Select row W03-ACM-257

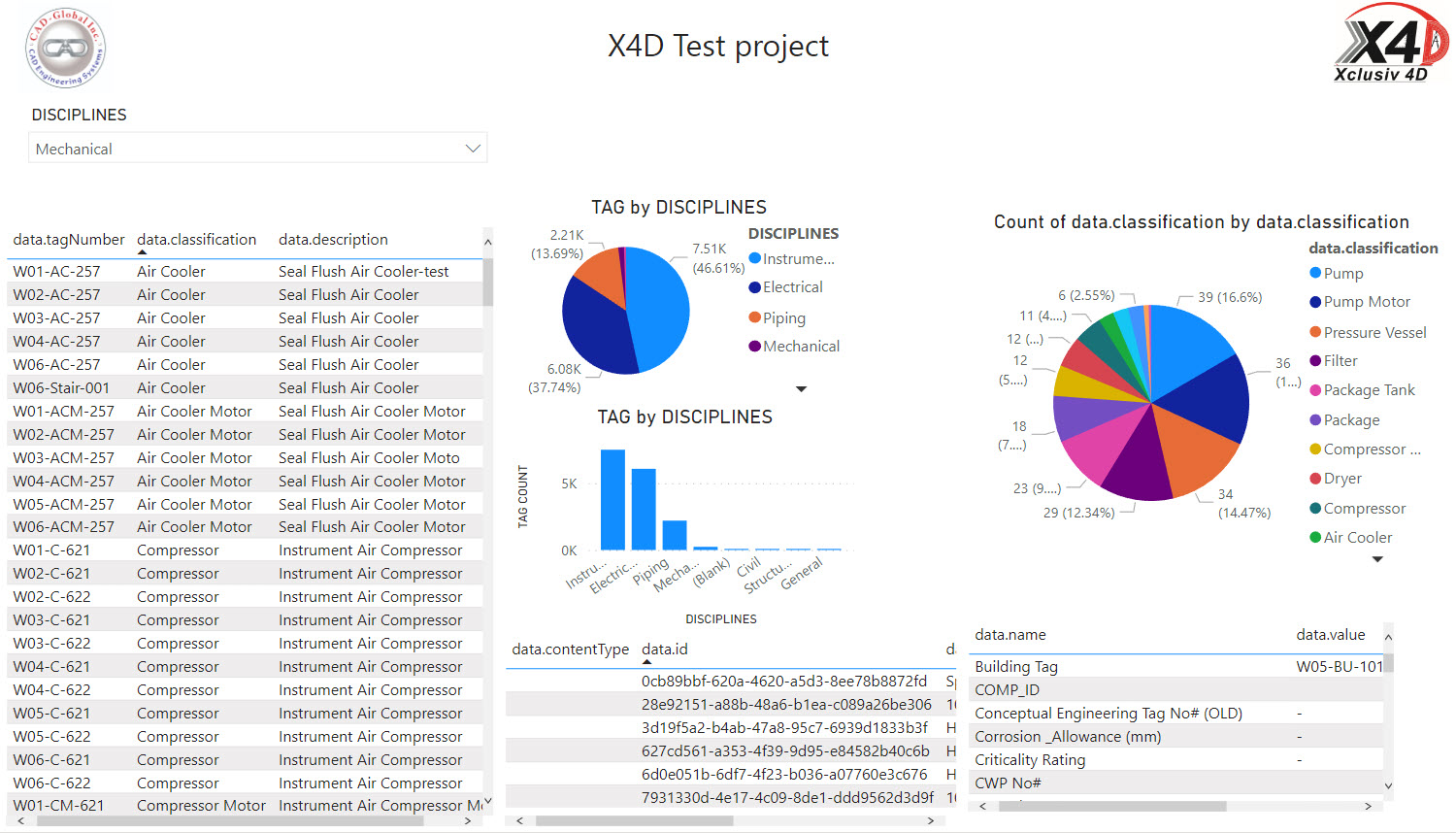click(245, 458)
